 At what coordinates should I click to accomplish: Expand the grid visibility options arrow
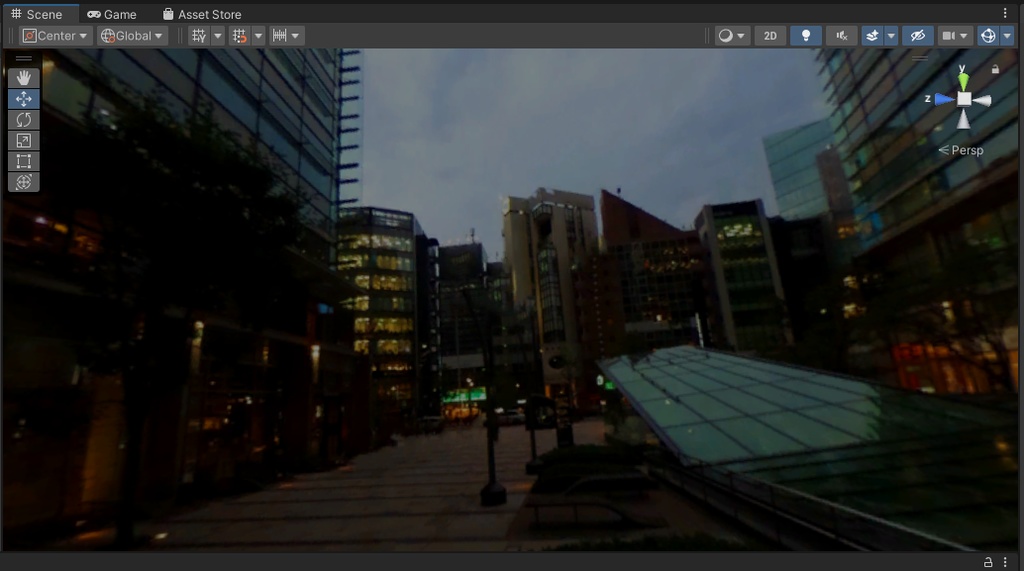pyautogui.click(x=218, y=36)
